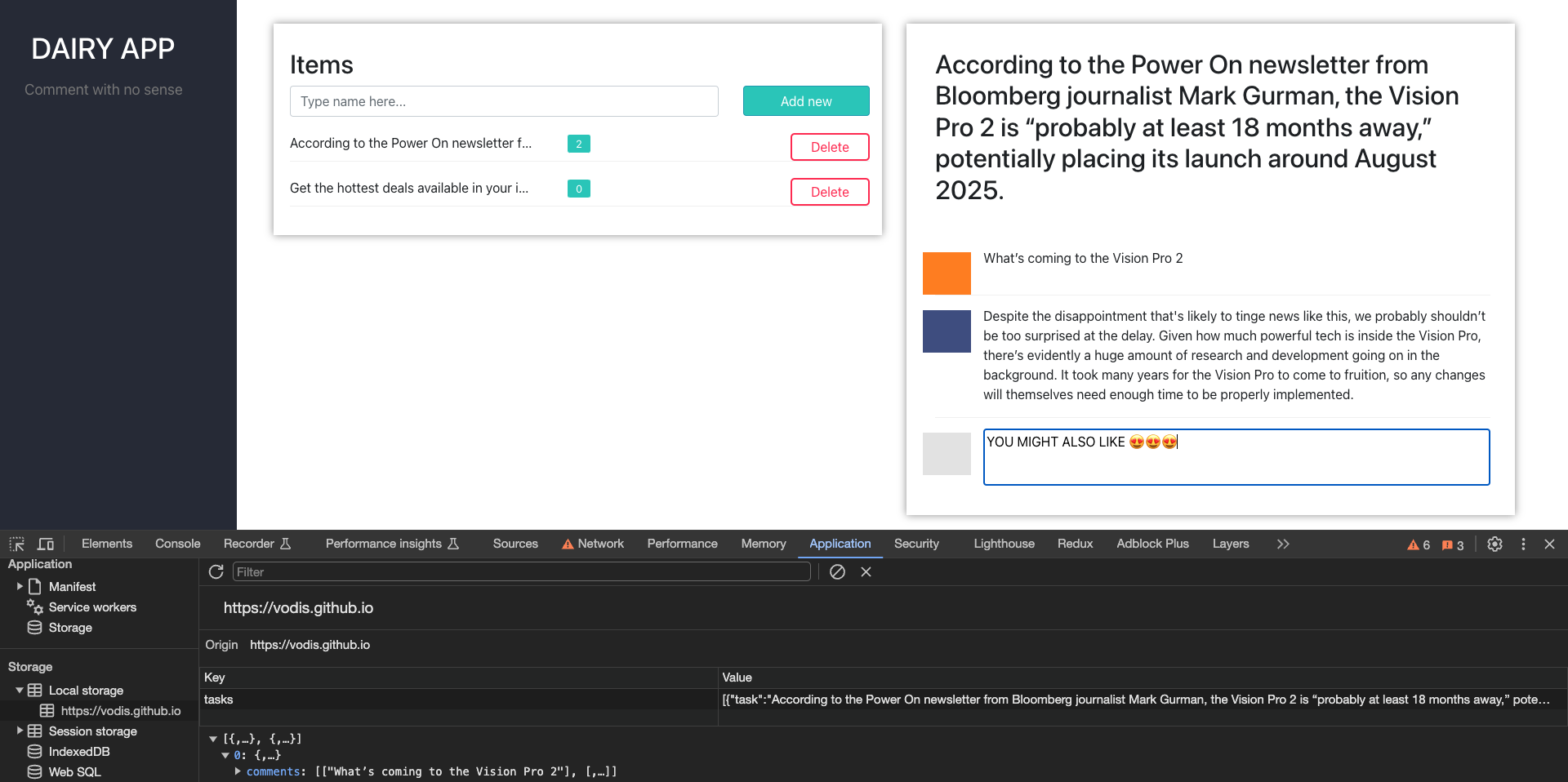The image size is (1568, 782).
Task: Click the Performance insights flask icon
Action: [x=453, y=544]
